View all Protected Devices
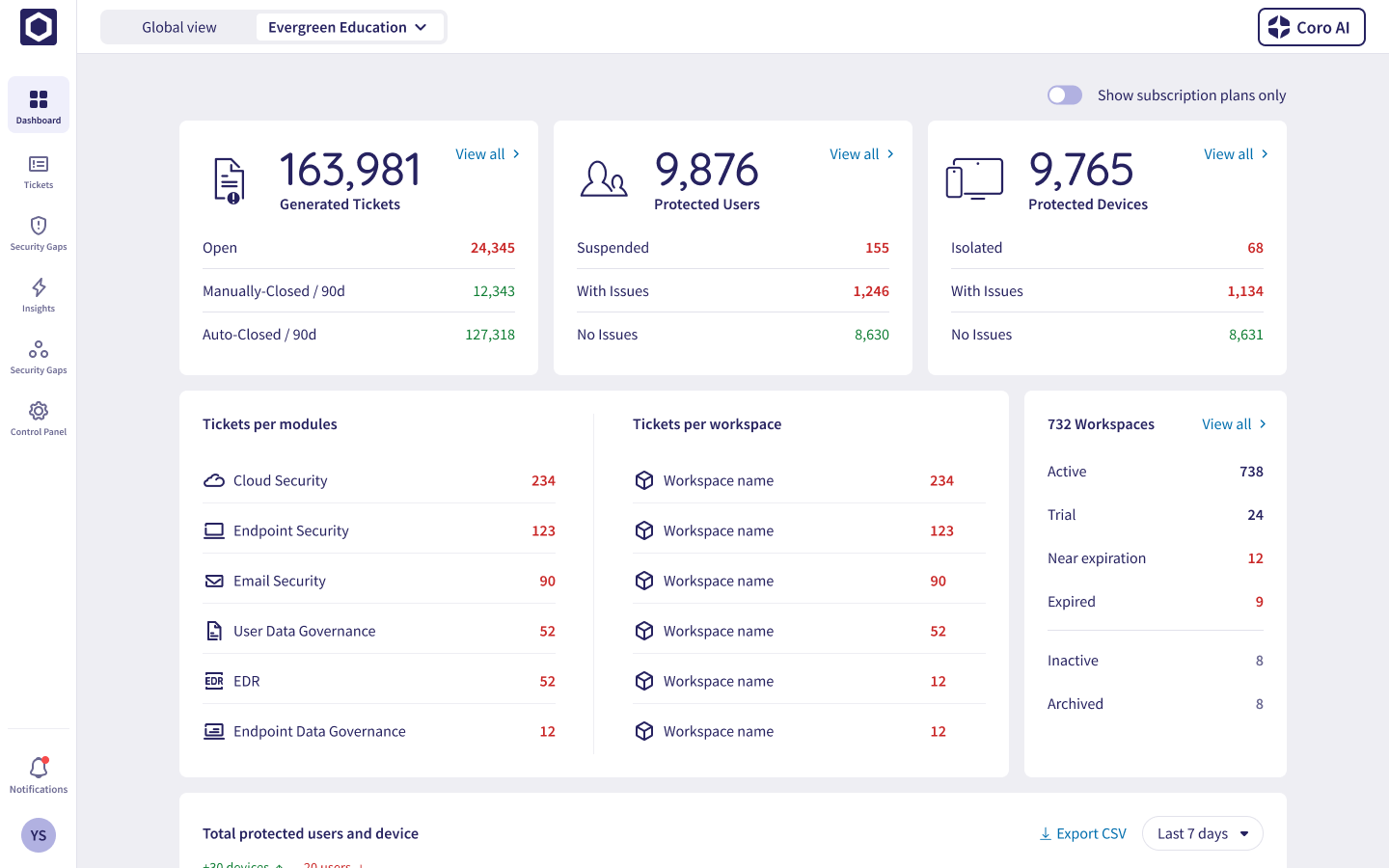Image resolution: width=1389 pixels, height=868 pixels. (x=1236, y=154)
